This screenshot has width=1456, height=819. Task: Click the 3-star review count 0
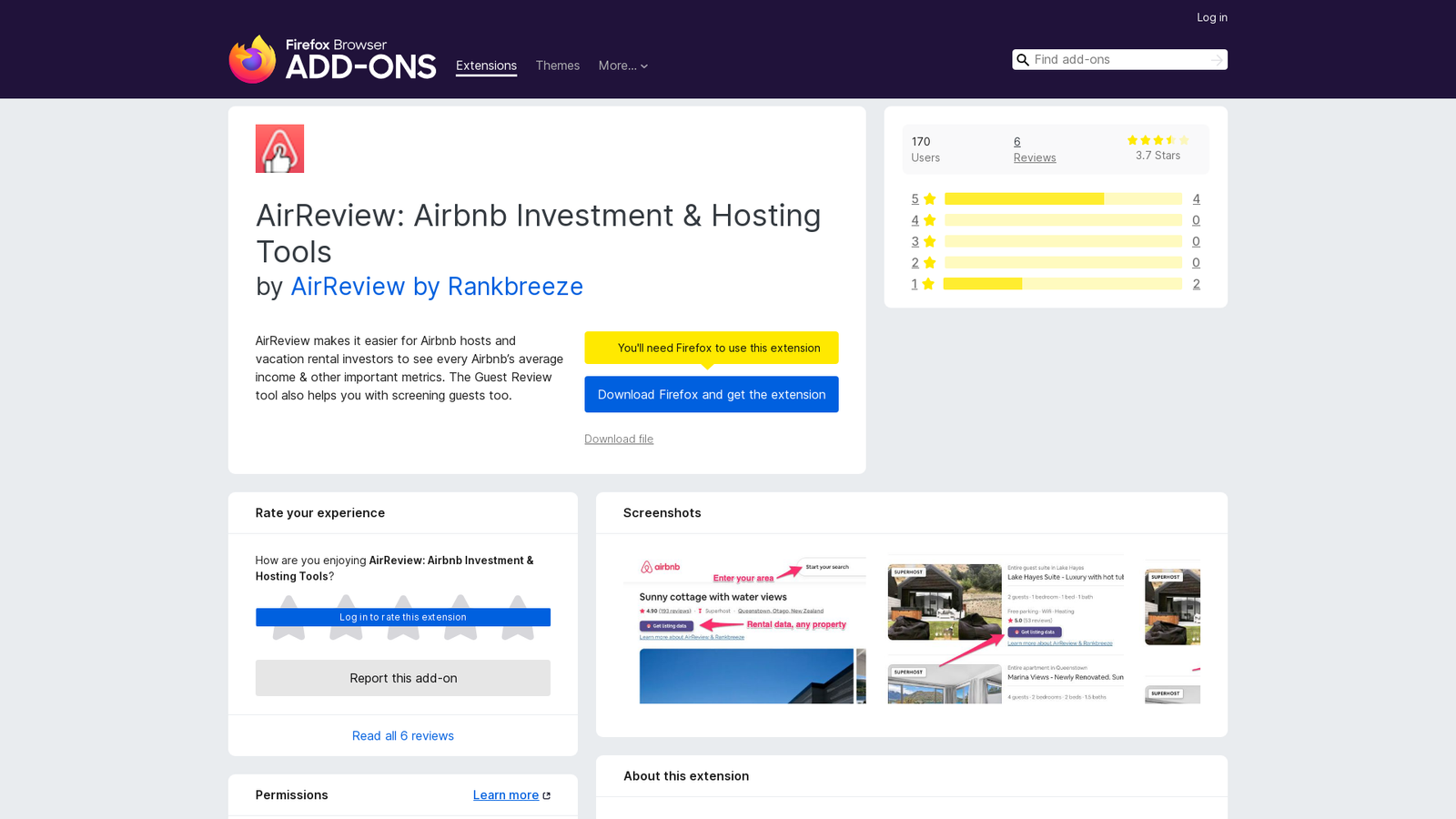click(x=1196, y=241)
